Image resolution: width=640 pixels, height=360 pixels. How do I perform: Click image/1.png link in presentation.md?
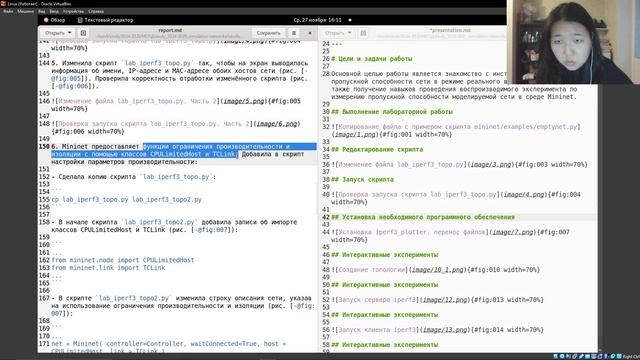pyautogui.click(x=355, y=134)
